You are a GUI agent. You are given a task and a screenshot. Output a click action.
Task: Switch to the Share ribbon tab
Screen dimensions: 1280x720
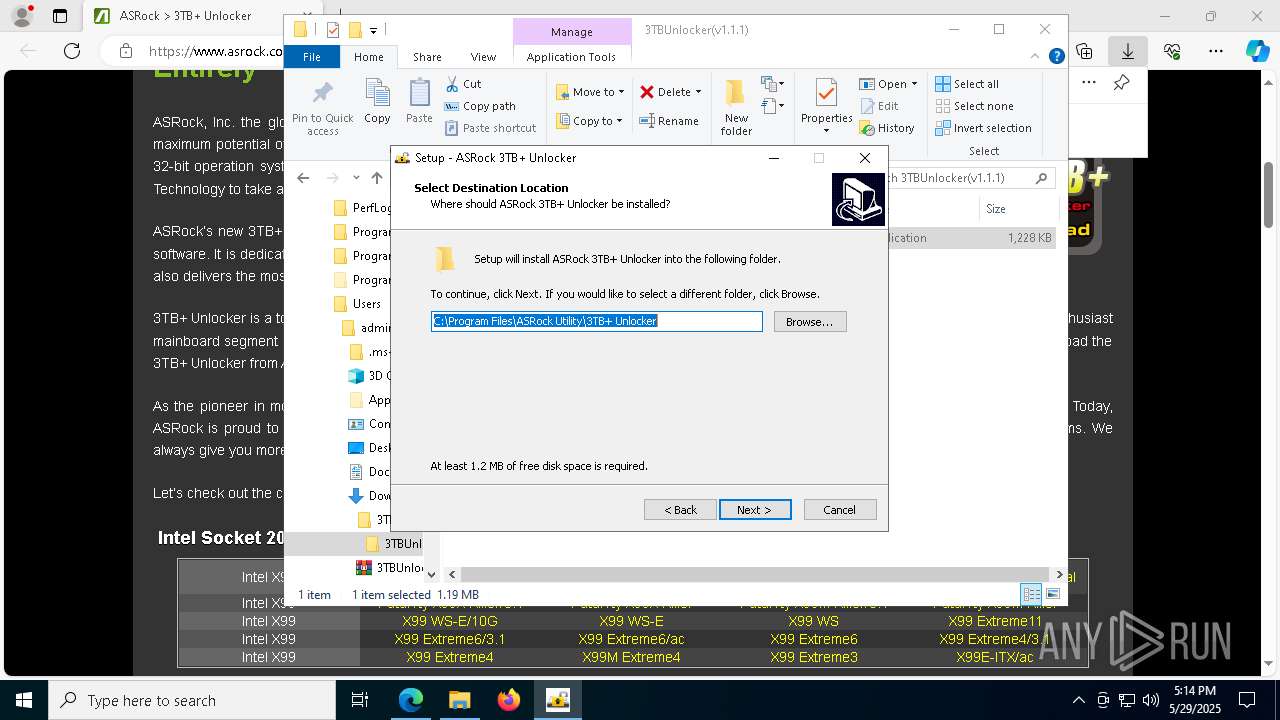(427, 57)
